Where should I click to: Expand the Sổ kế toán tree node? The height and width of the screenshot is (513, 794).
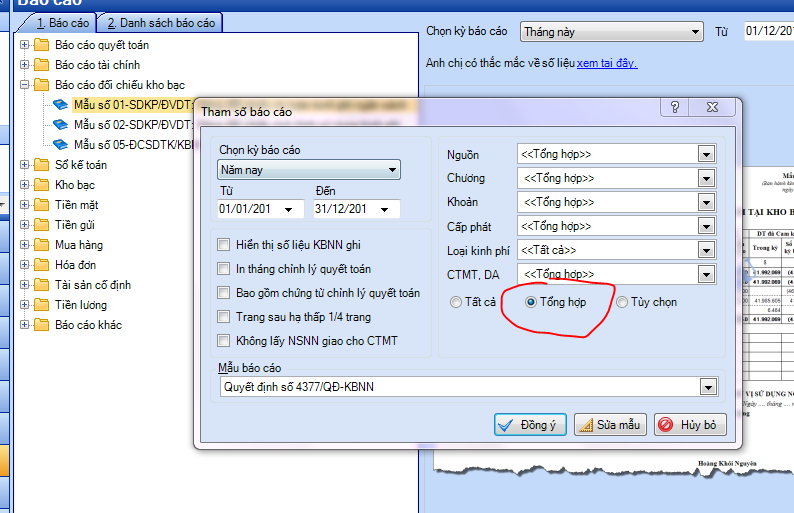point(25,165)
